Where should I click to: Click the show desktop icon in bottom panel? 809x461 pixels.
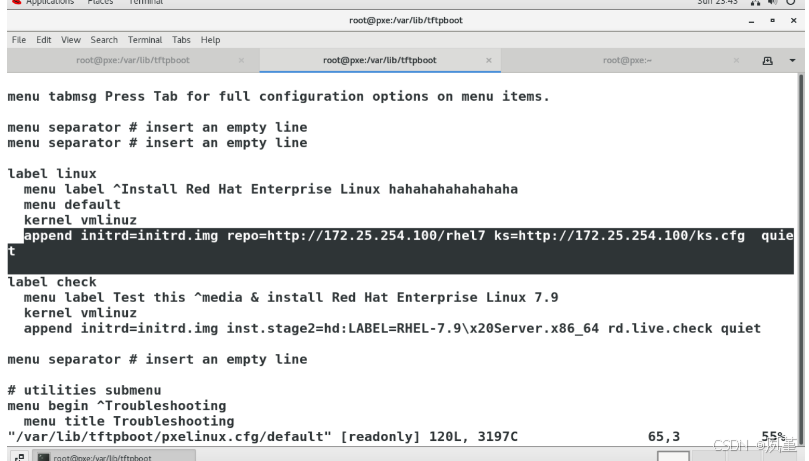(x=19, y=457)
